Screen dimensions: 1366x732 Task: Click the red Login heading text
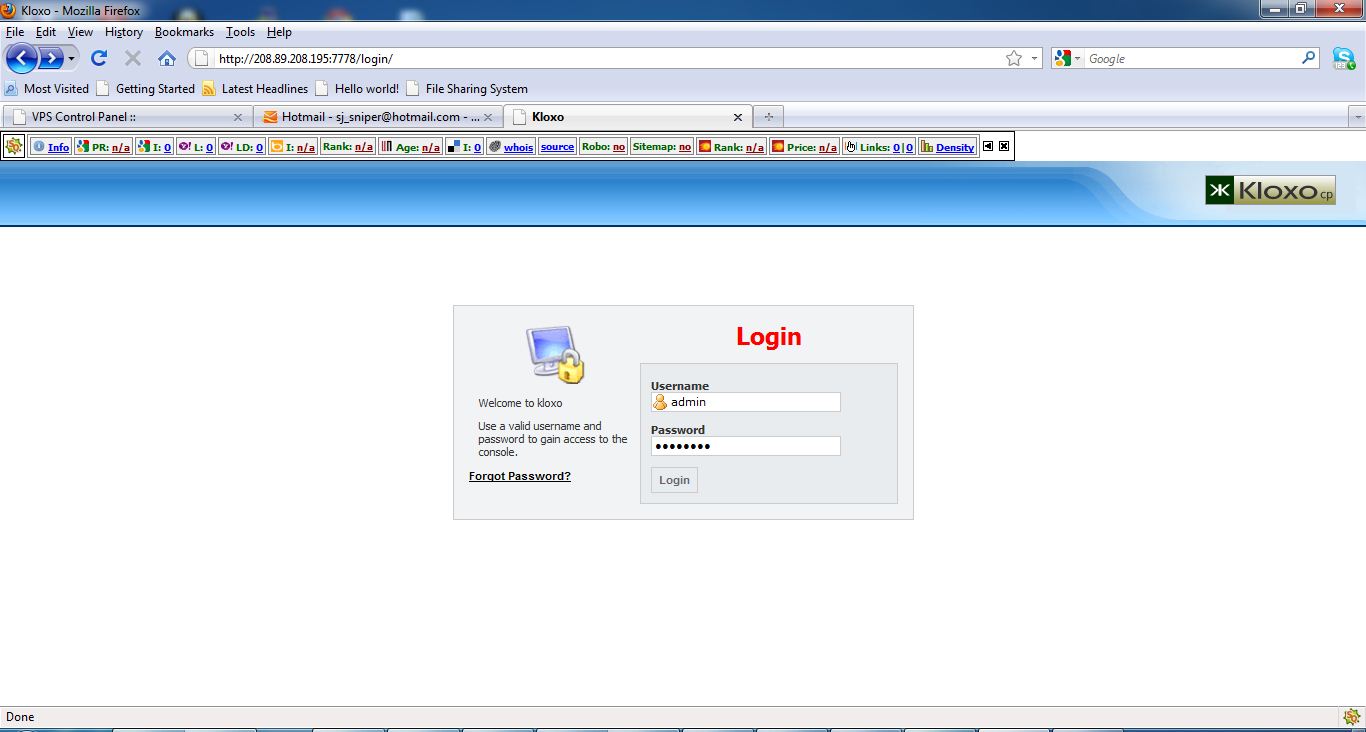(769, 337)
